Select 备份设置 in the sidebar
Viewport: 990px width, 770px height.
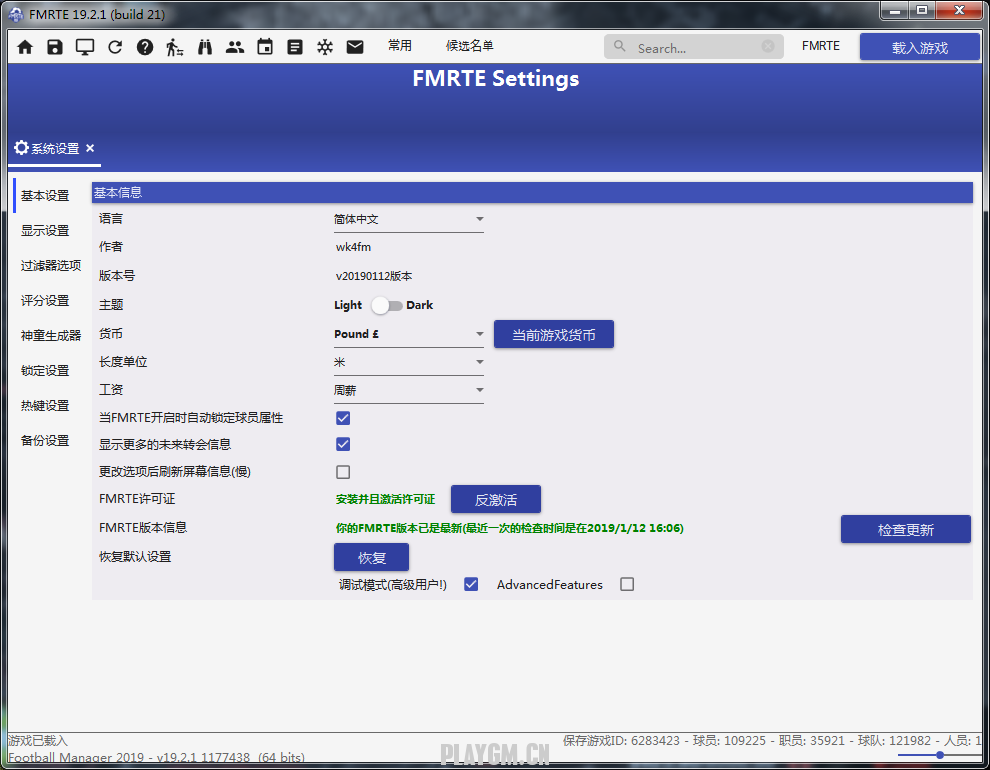pyautogui.click(x=45, y=441)
